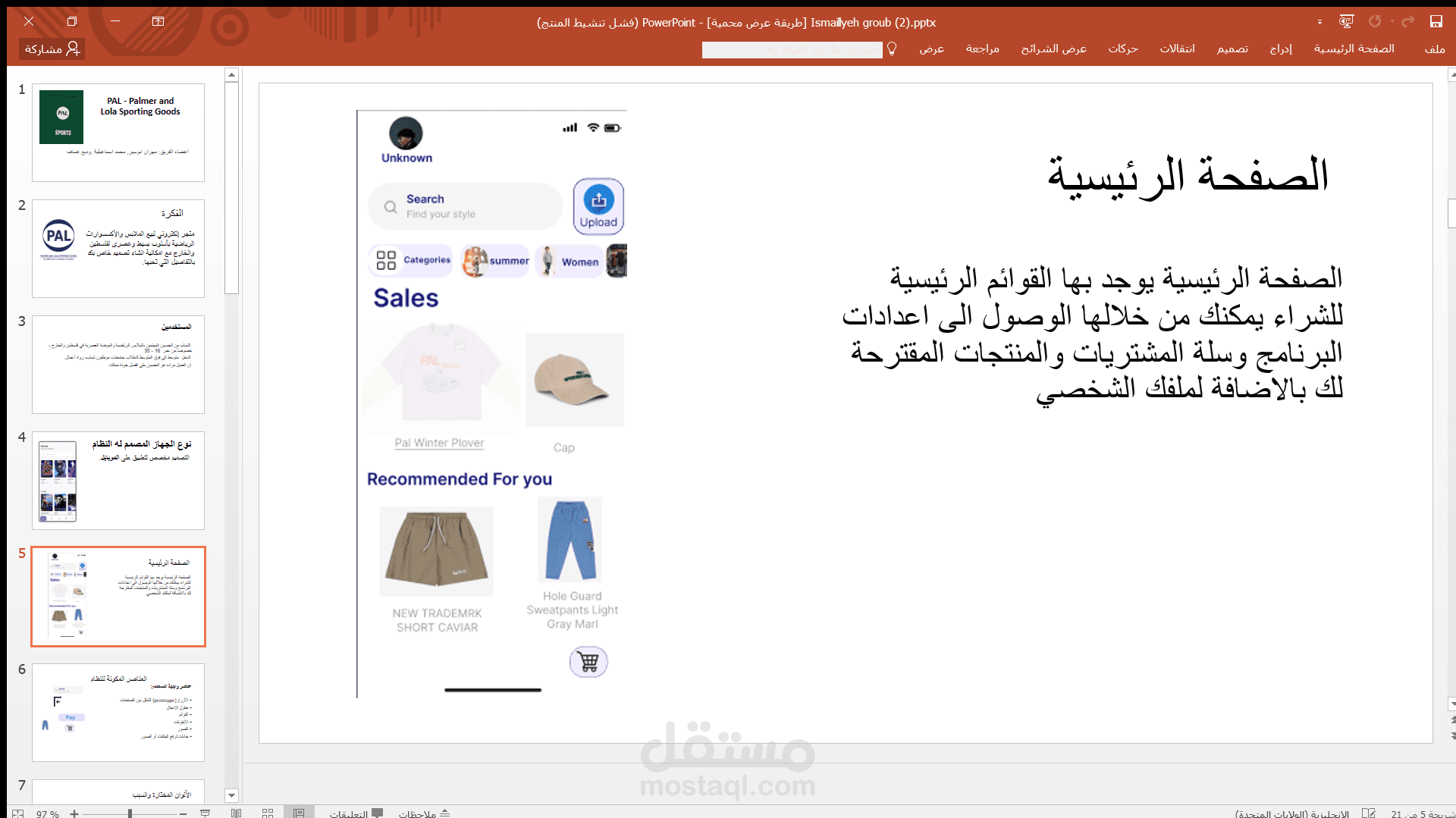Click the Upload icon in the mockup
The height and width of the screenshot is (818, 1456).
click(x=598, y=206)
